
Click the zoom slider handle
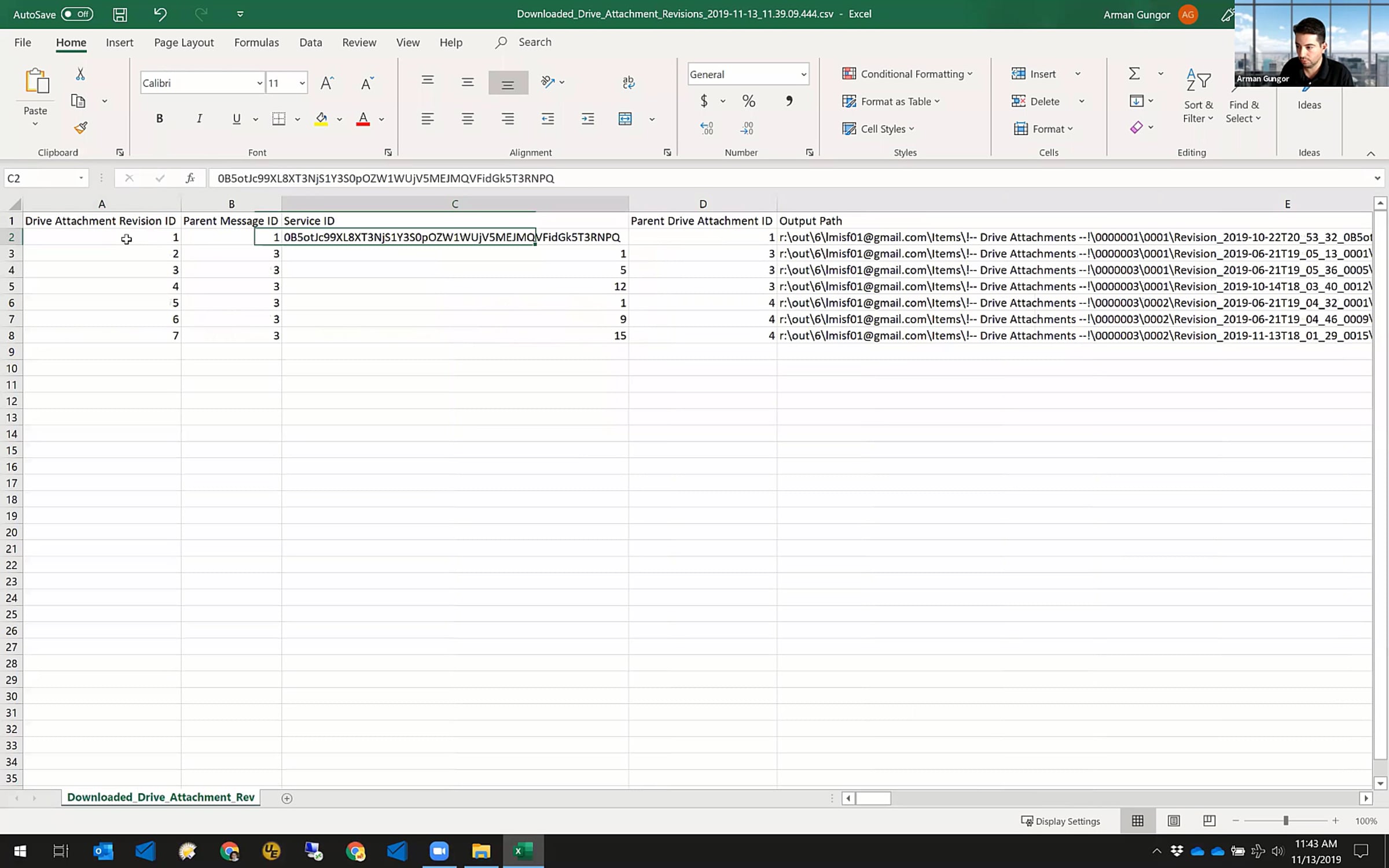(x=1285, y=821)
